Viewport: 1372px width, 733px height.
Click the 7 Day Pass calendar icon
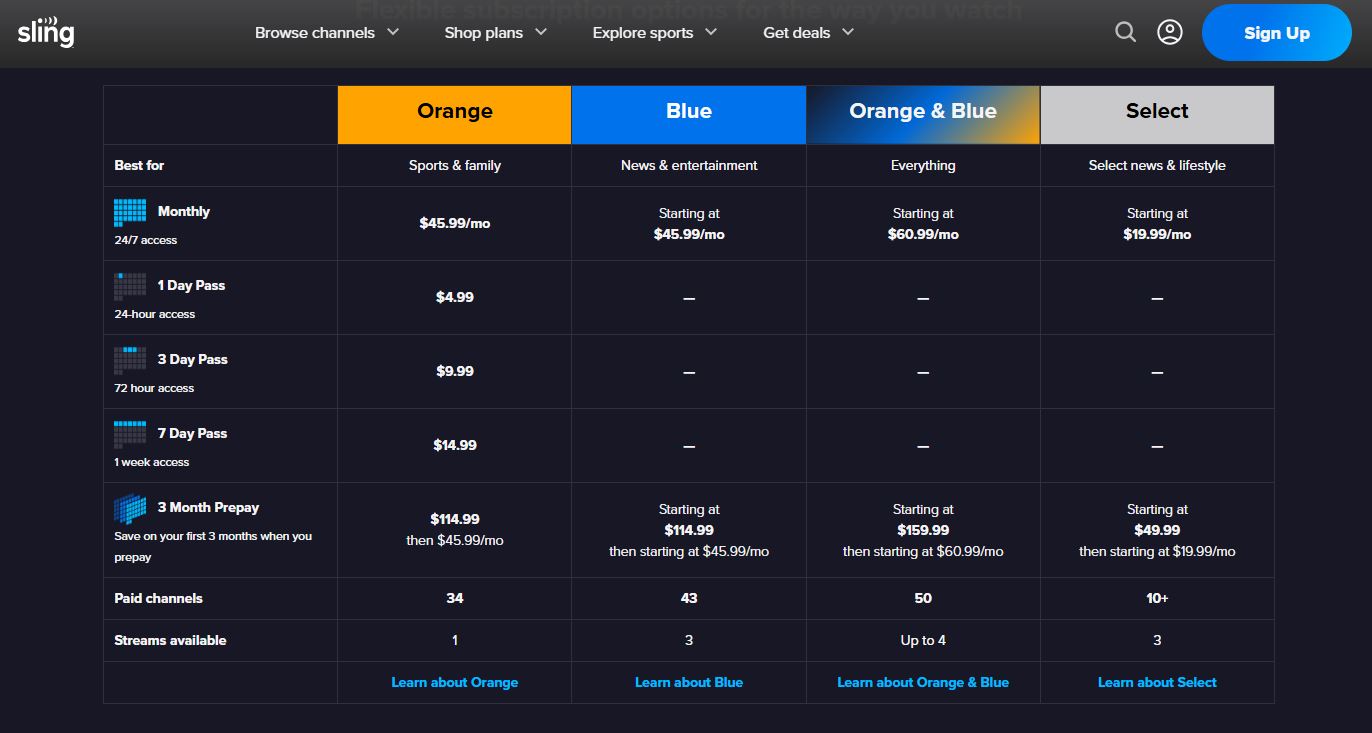click(130, 434)
